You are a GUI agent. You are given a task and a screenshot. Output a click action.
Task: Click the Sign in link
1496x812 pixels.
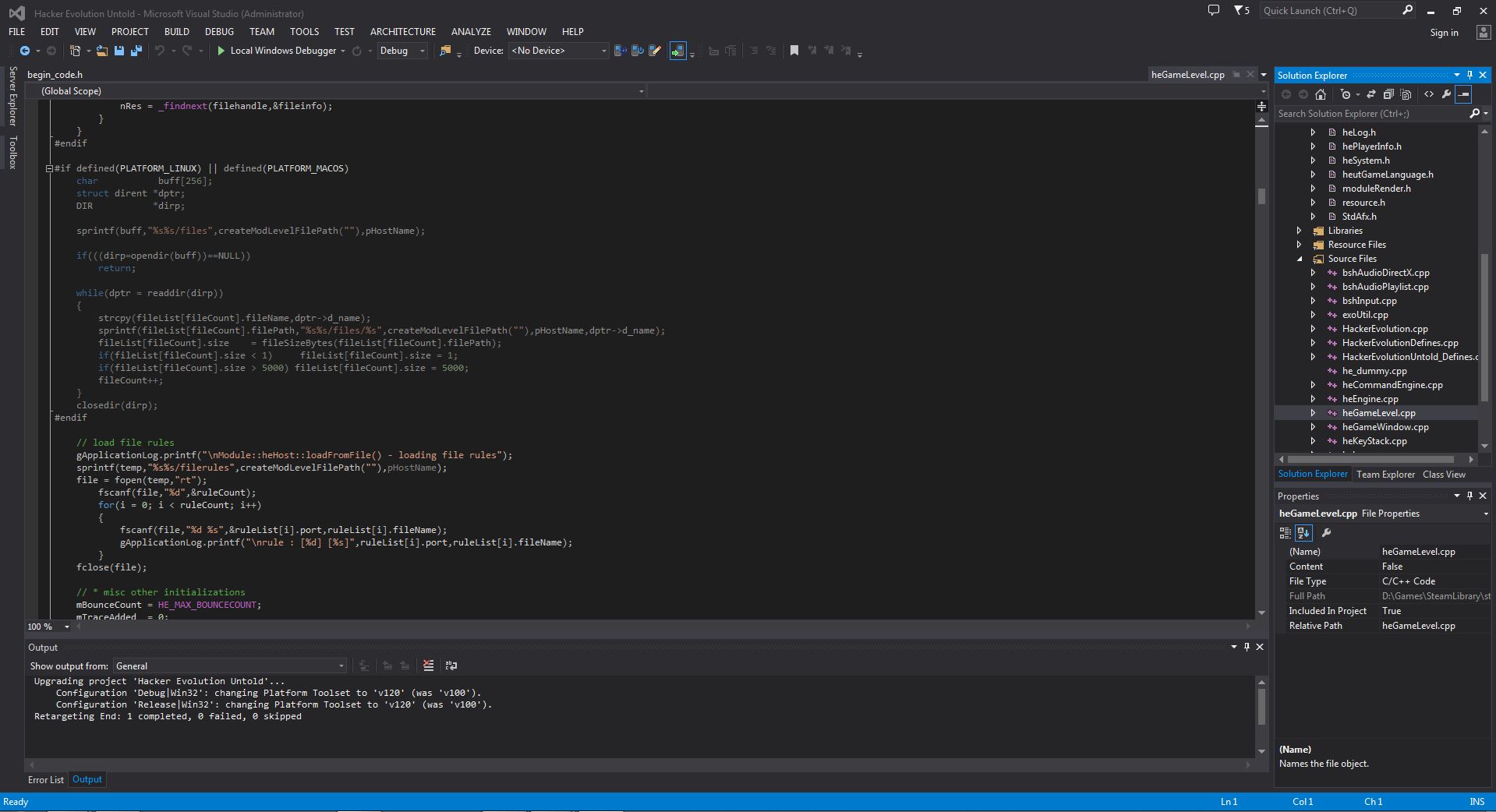1444,33
